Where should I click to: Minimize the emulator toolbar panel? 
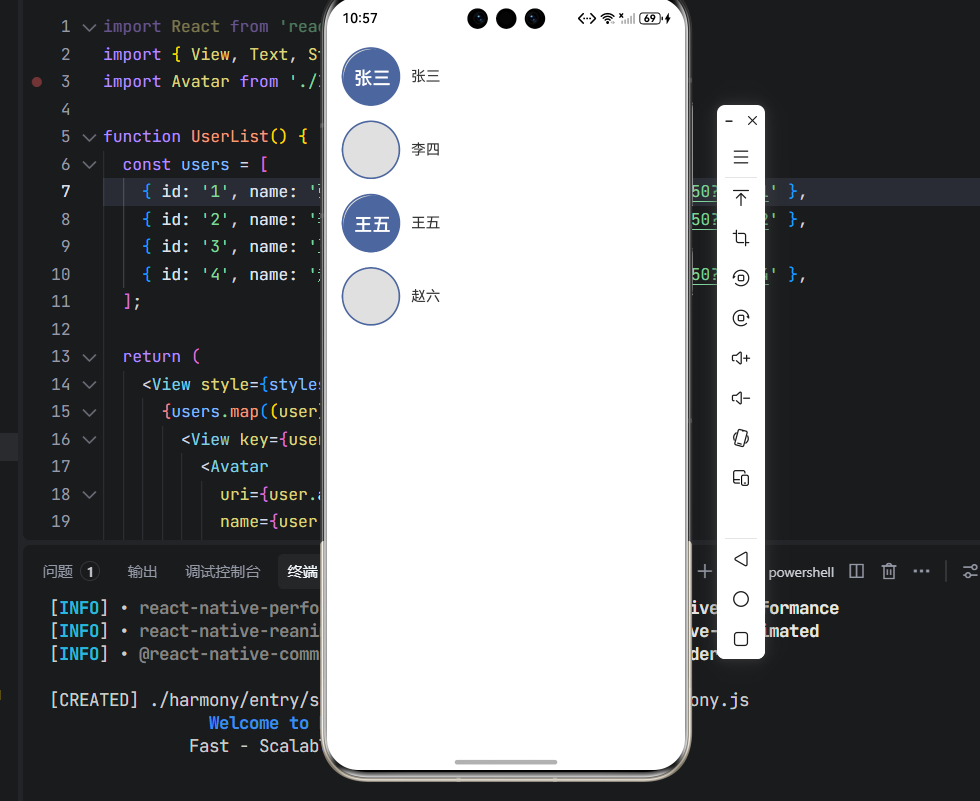point(729,121)
